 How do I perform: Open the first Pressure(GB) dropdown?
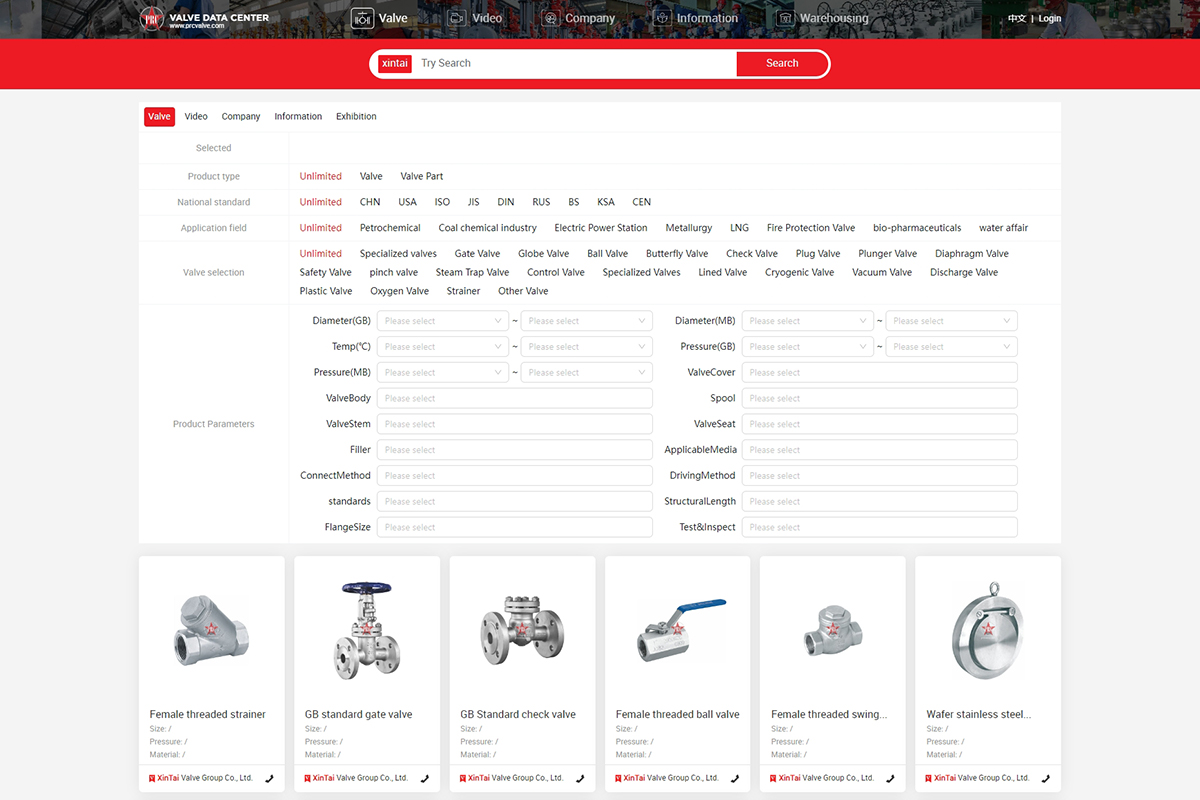click(808, 347)
